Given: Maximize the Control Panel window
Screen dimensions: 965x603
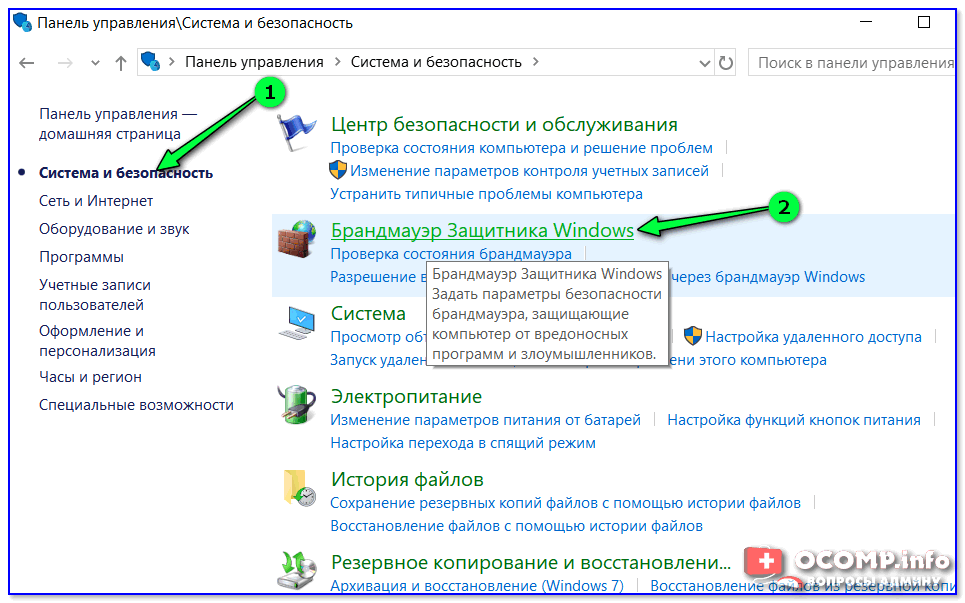Looking at the screenshot, I should (x=924, y=22).
